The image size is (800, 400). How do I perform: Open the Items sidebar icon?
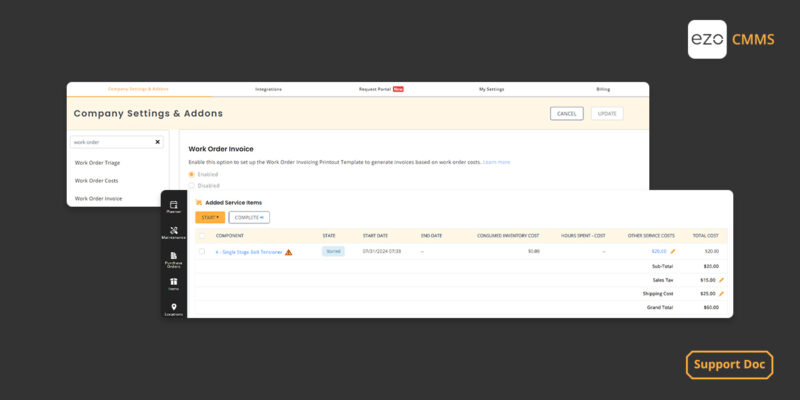[x=173, y=284]
